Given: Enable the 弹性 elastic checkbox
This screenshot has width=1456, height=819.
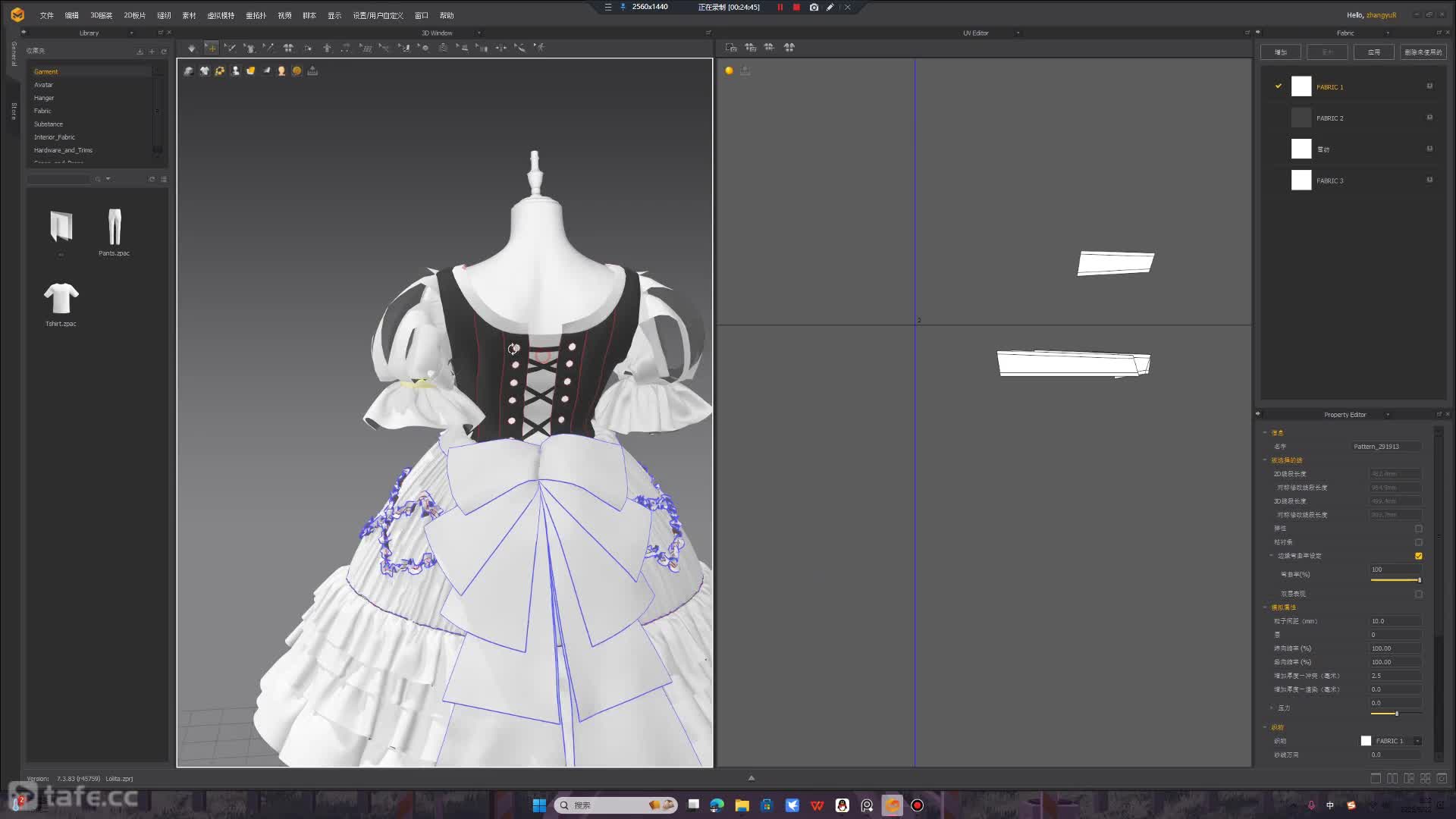Looking at the screenshot, I should (1419, 529).
